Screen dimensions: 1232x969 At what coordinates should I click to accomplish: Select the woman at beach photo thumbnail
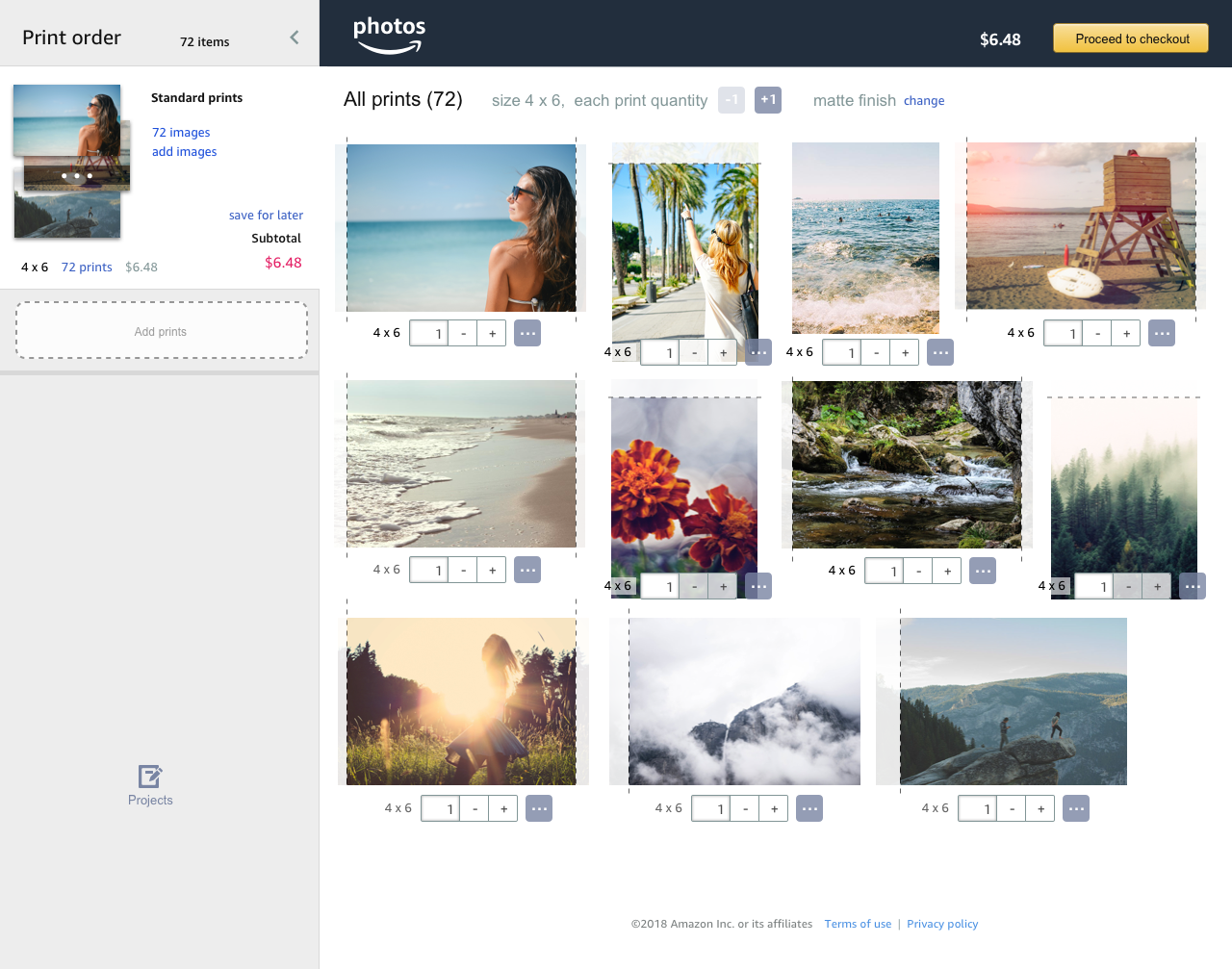461,228
